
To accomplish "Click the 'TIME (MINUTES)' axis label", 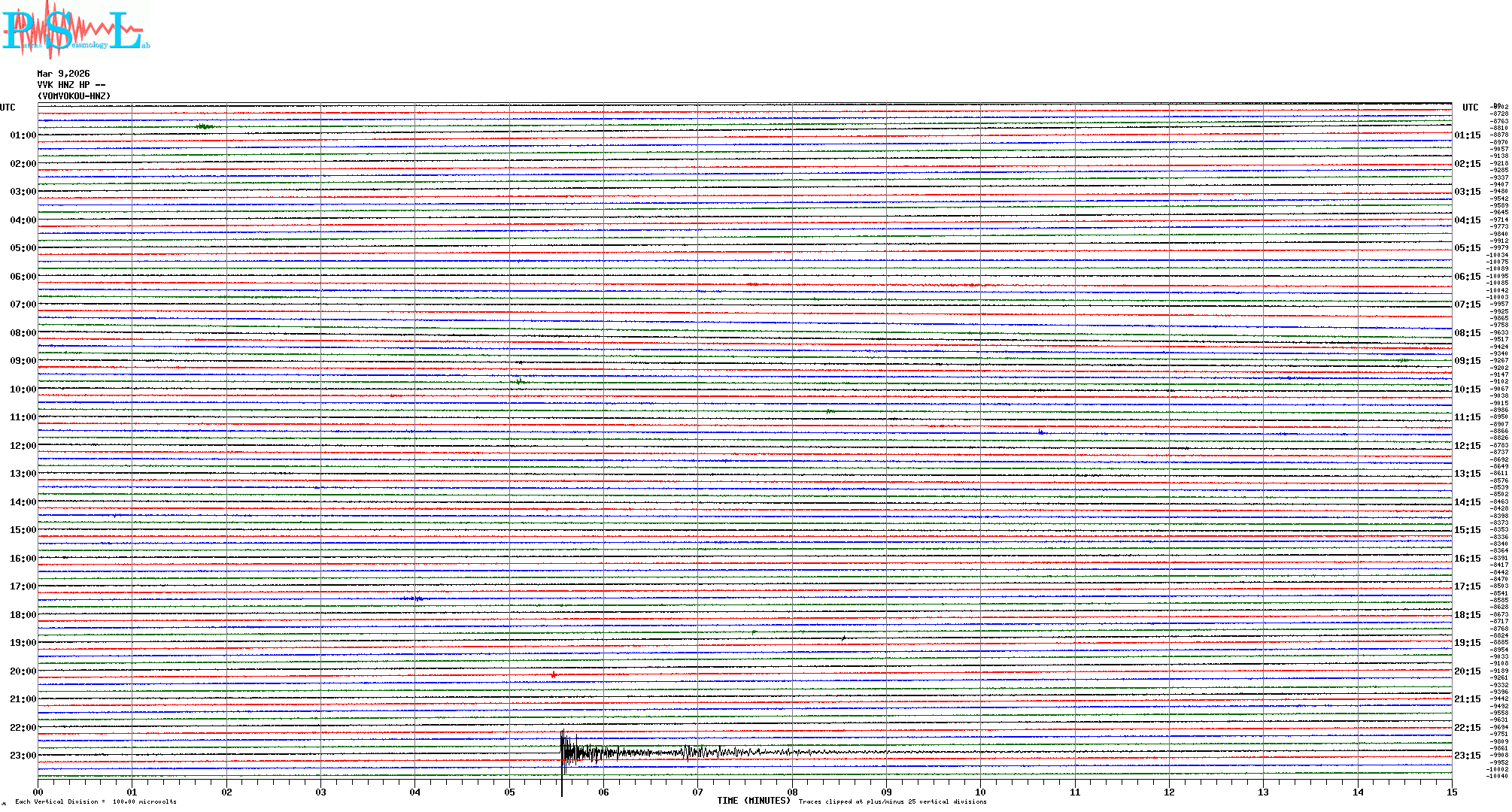I will click(x=753, y=801).
